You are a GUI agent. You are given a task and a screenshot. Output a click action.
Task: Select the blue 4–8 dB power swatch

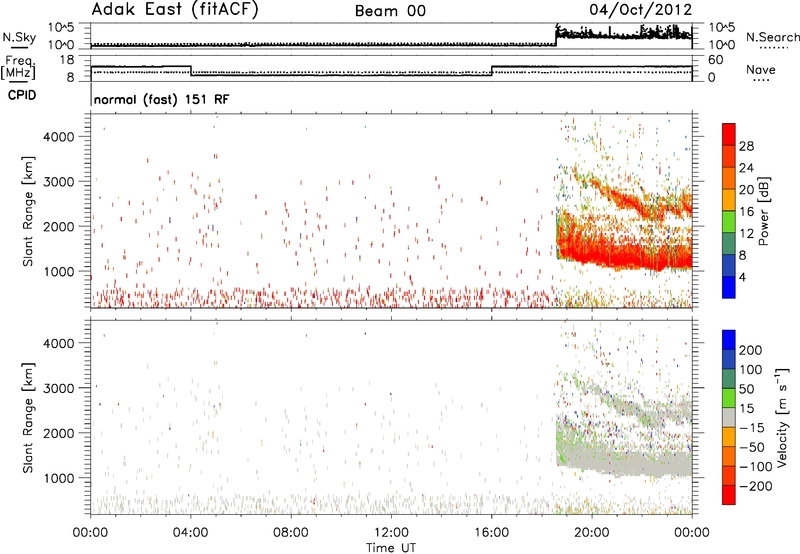coord(729,266)
